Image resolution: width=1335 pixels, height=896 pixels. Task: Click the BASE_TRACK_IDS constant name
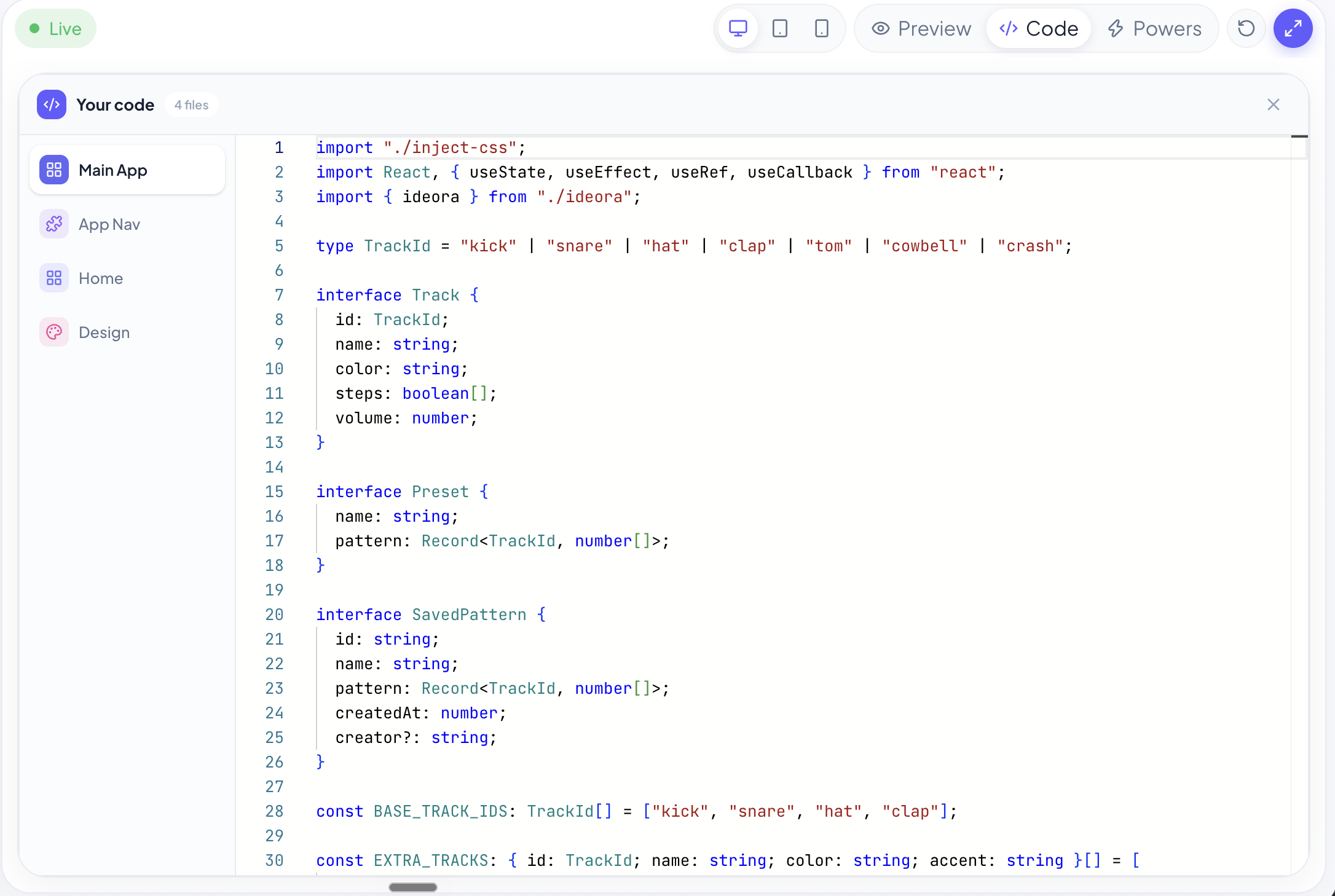[x=441, y=812]
